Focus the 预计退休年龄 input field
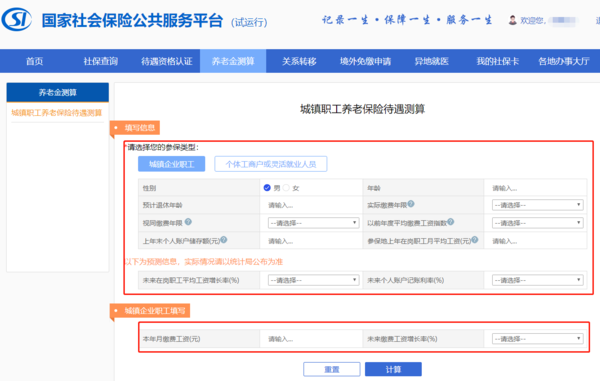 point(311,205)
